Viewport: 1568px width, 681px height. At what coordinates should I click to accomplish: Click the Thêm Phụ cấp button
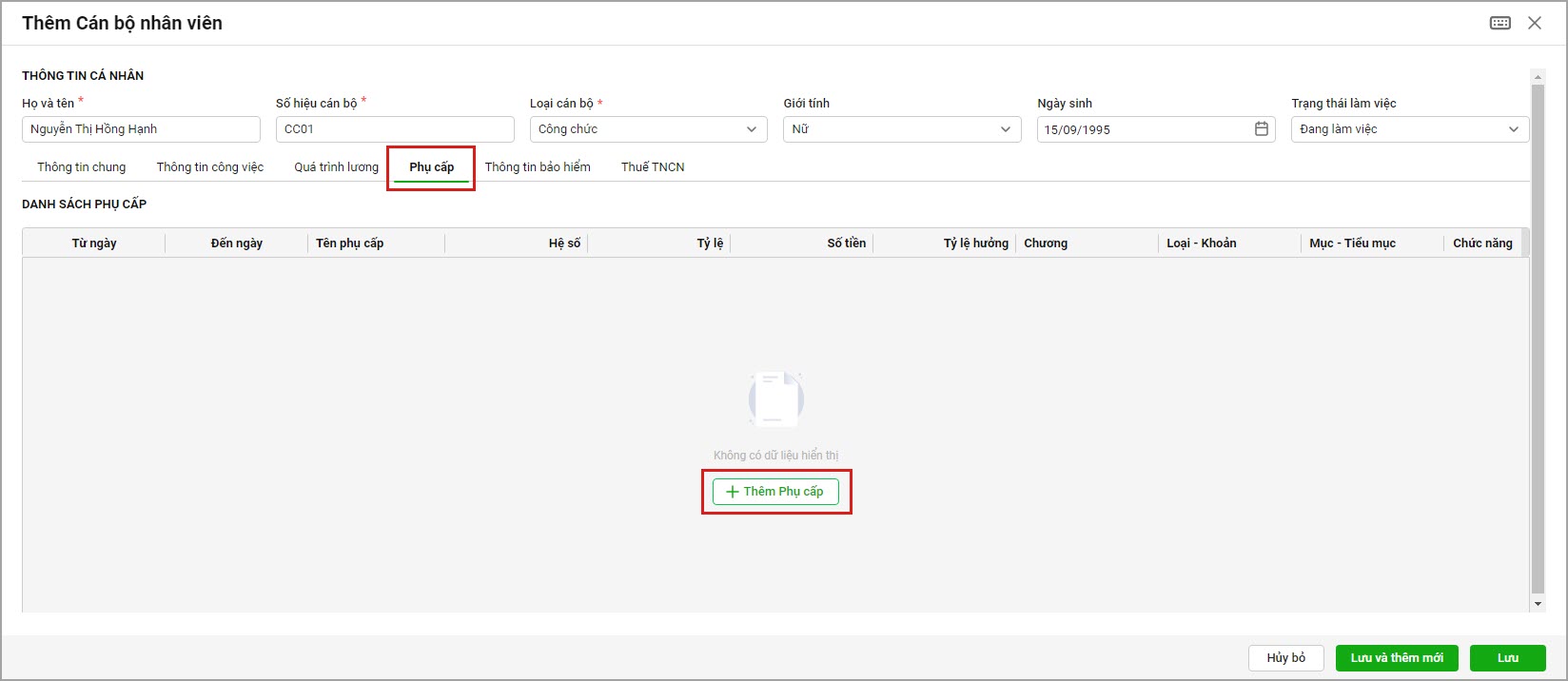click(775, 492)
